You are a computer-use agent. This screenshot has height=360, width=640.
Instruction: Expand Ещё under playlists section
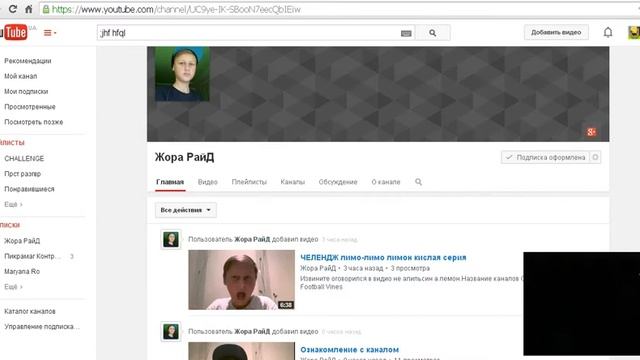click(x=13, y=204)
